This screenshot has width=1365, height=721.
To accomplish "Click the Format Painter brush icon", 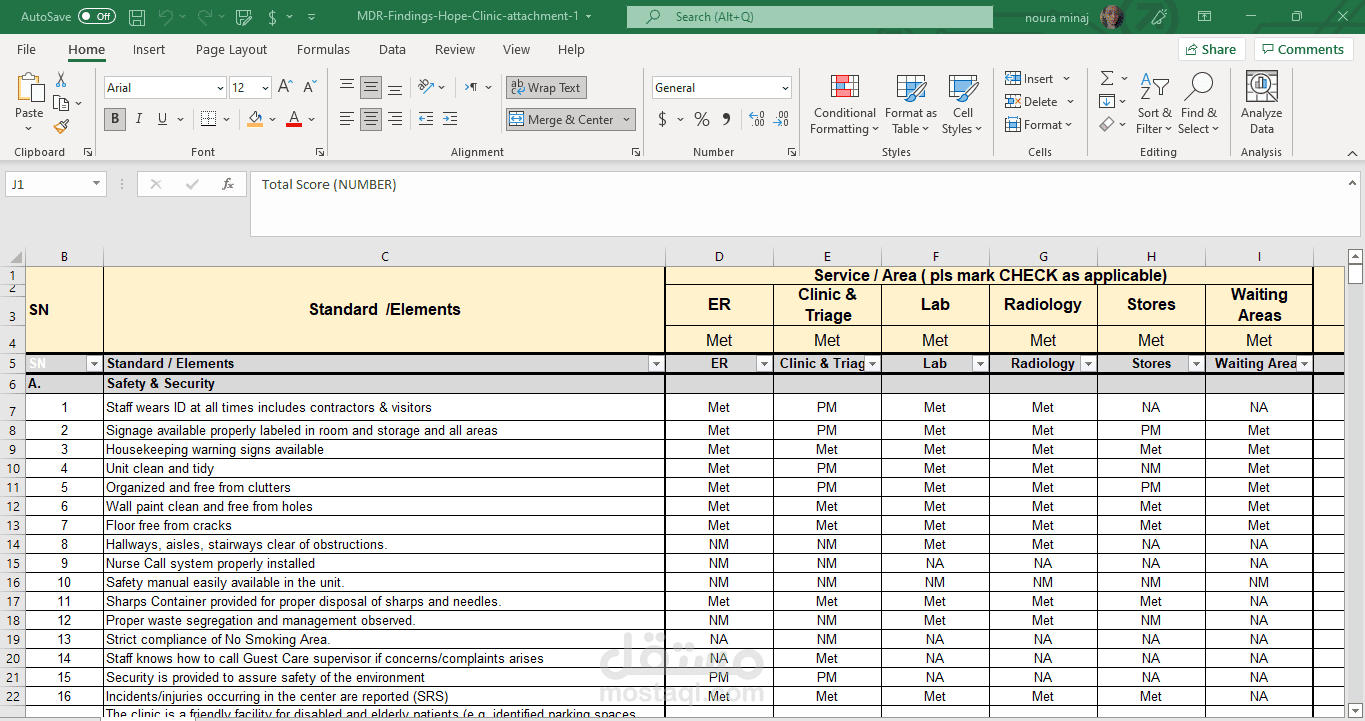I will pyautogui.click(x=61, y=126).
